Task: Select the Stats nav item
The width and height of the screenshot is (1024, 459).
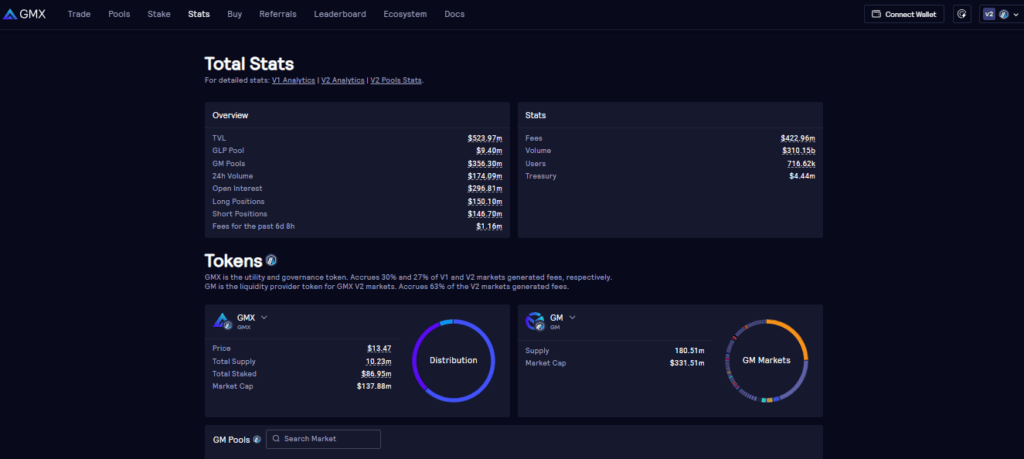Action: click(x=199, y=14)
